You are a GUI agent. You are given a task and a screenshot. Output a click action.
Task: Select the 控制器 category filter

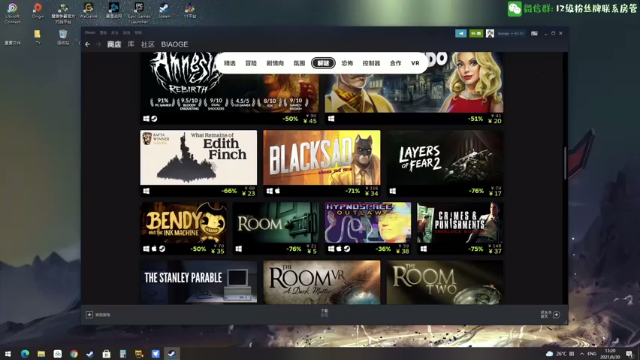[x=371, y=63]
